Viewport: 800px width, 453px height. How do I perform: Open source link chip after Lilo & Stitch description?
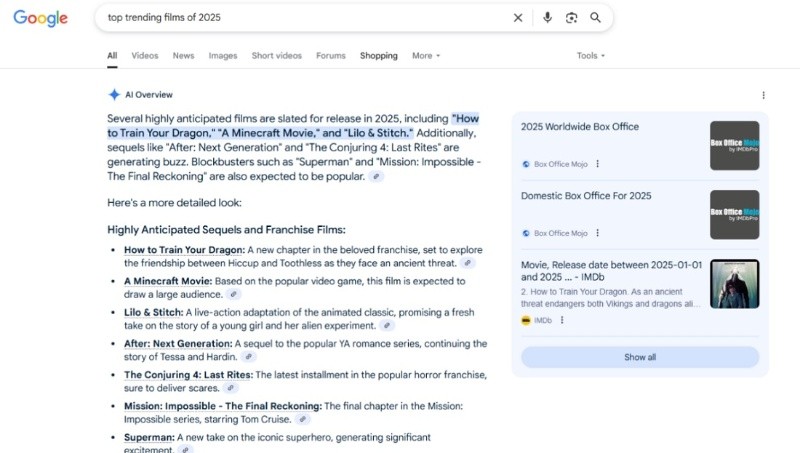click(x=387, y=325)
